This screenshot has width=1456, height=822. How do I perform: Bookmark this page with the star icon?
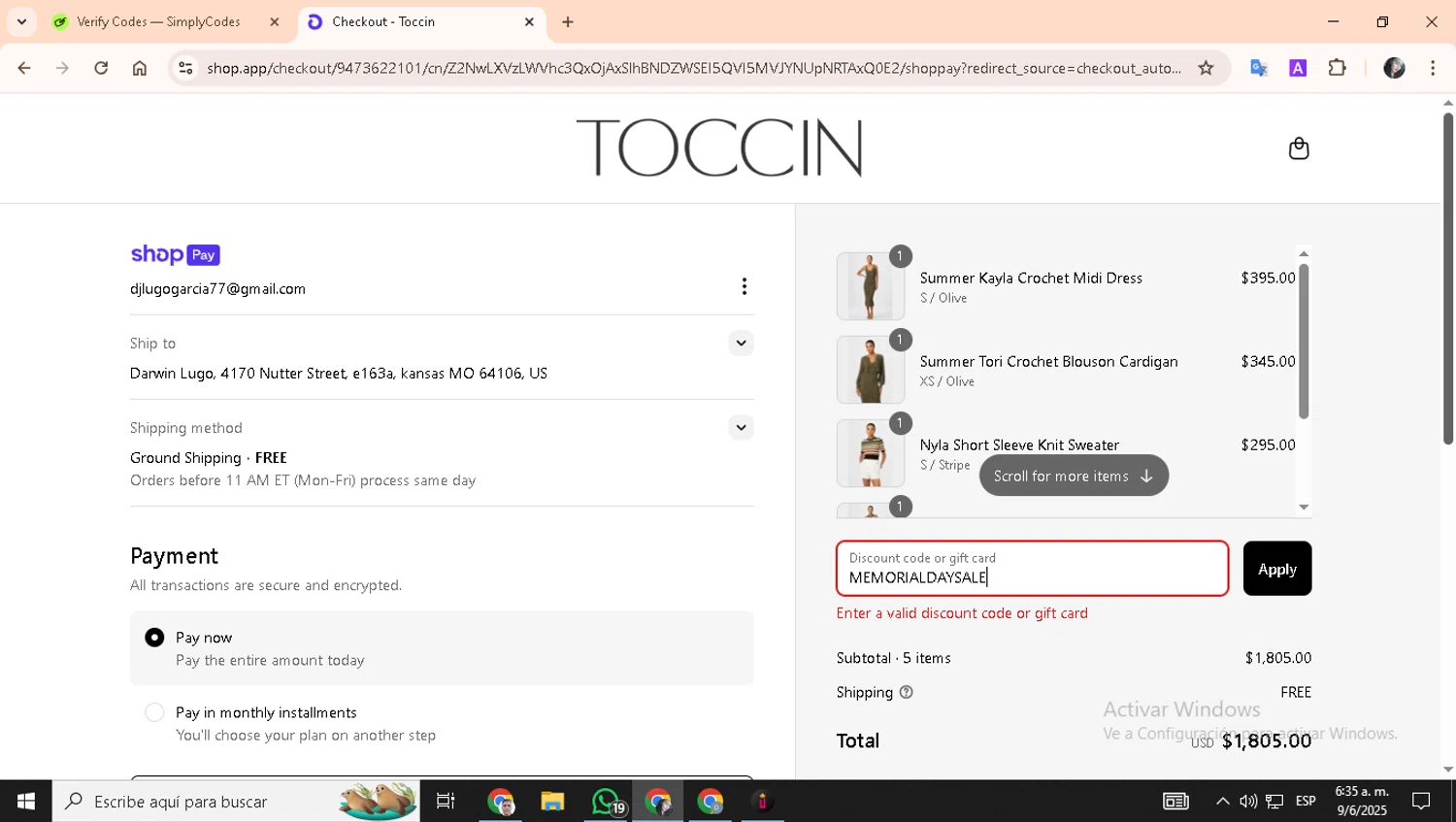(1206, 68)
